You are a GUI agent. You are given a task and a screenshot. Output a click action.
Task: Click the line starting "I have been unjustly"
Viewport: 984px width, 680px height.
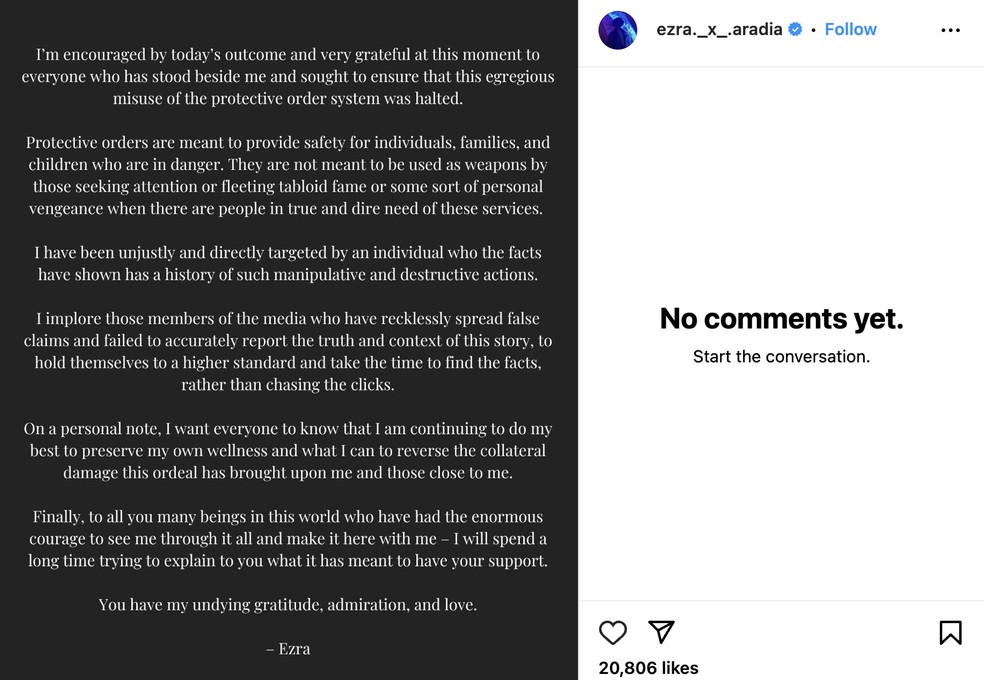(288, 252)
